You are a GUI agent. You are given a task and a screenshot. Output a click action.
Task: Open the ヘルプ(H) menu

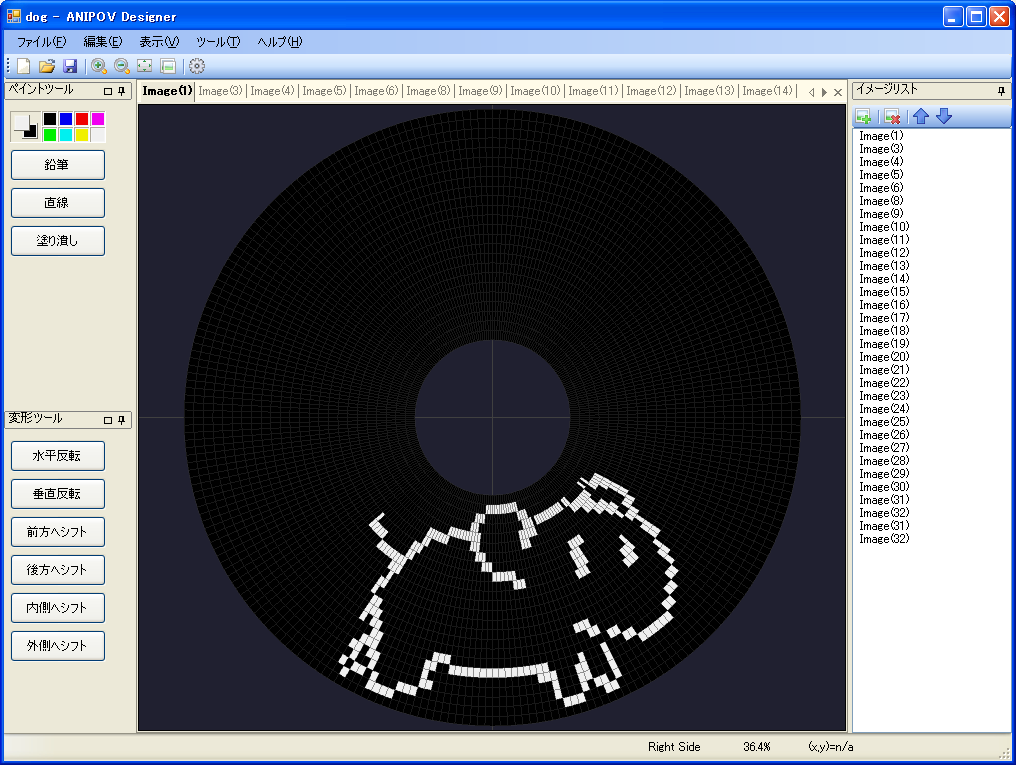click(279, 42)
